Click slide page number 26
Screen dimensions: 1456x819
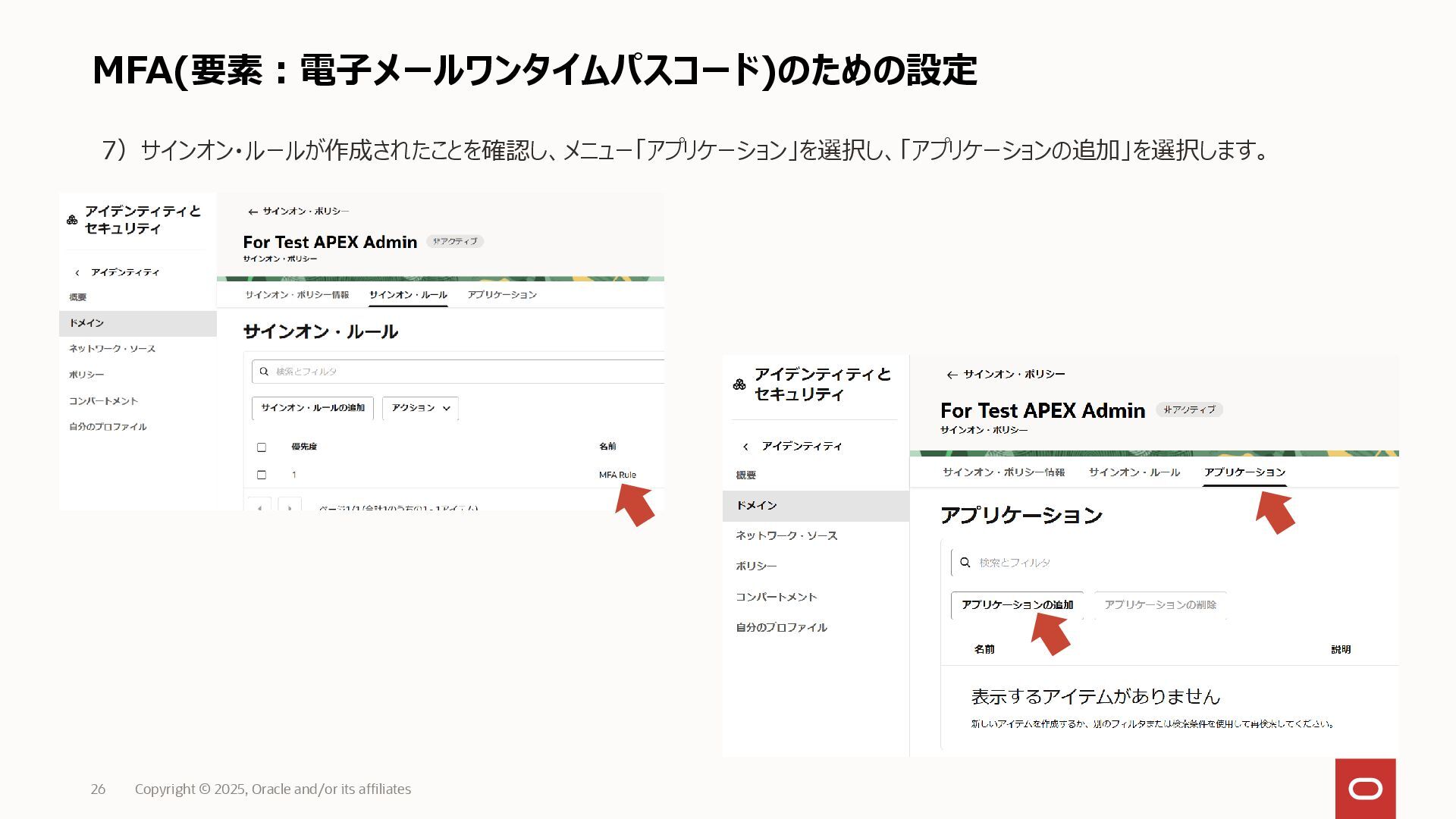pyautogui.click(x=99, y=789)
